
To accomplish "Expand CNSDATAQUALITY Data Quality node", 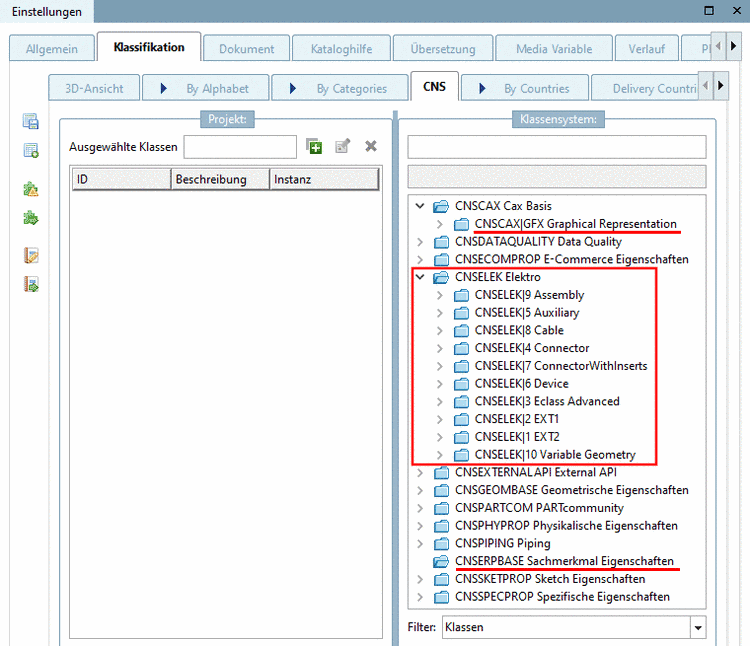I will pos(420,242).
